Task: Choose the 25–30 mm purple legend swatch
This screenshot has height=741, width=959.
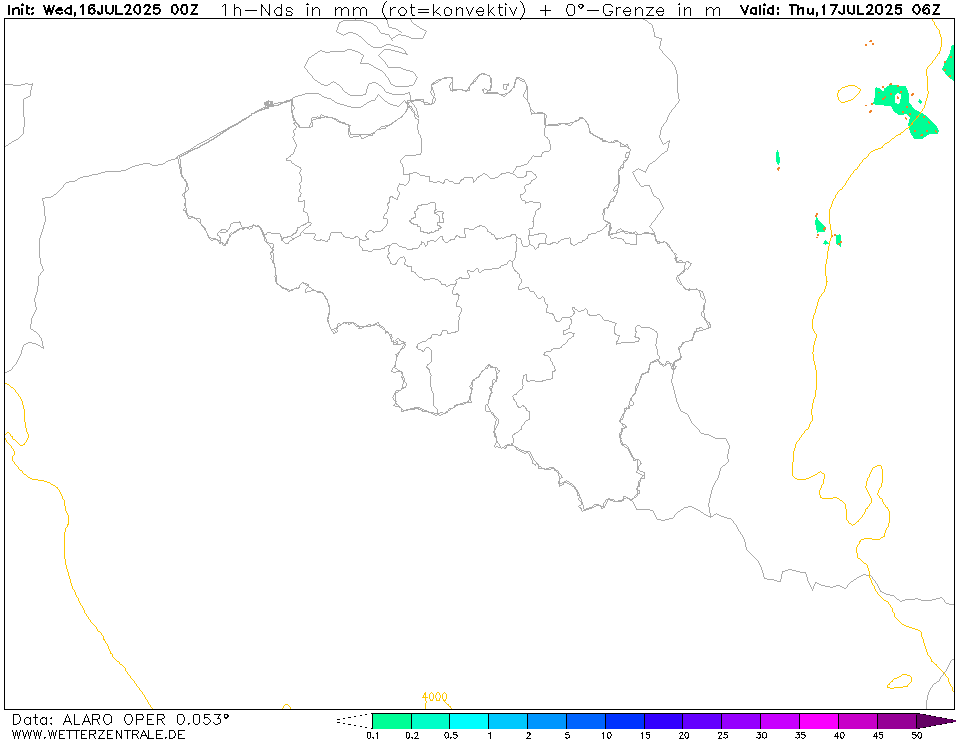Action: click(741, 721)
